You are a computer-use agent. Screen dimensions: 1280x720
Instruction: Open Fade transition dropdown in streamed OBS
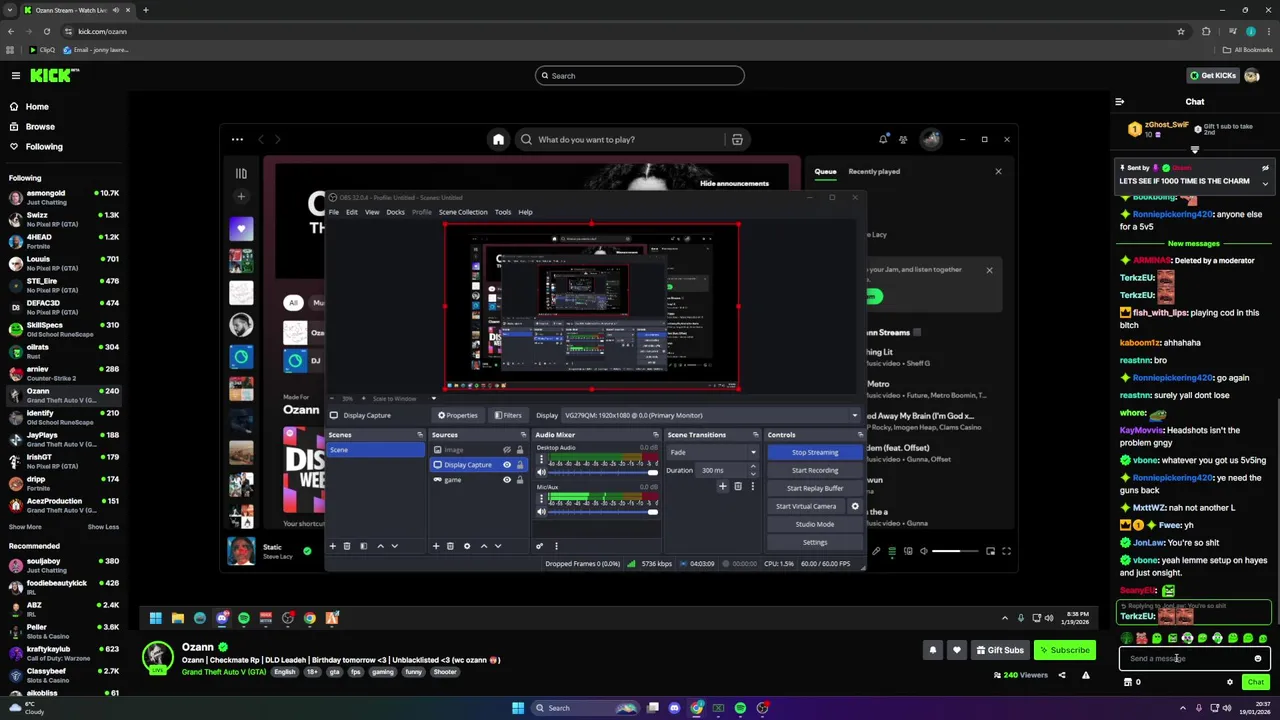click(x=713, y=453)
